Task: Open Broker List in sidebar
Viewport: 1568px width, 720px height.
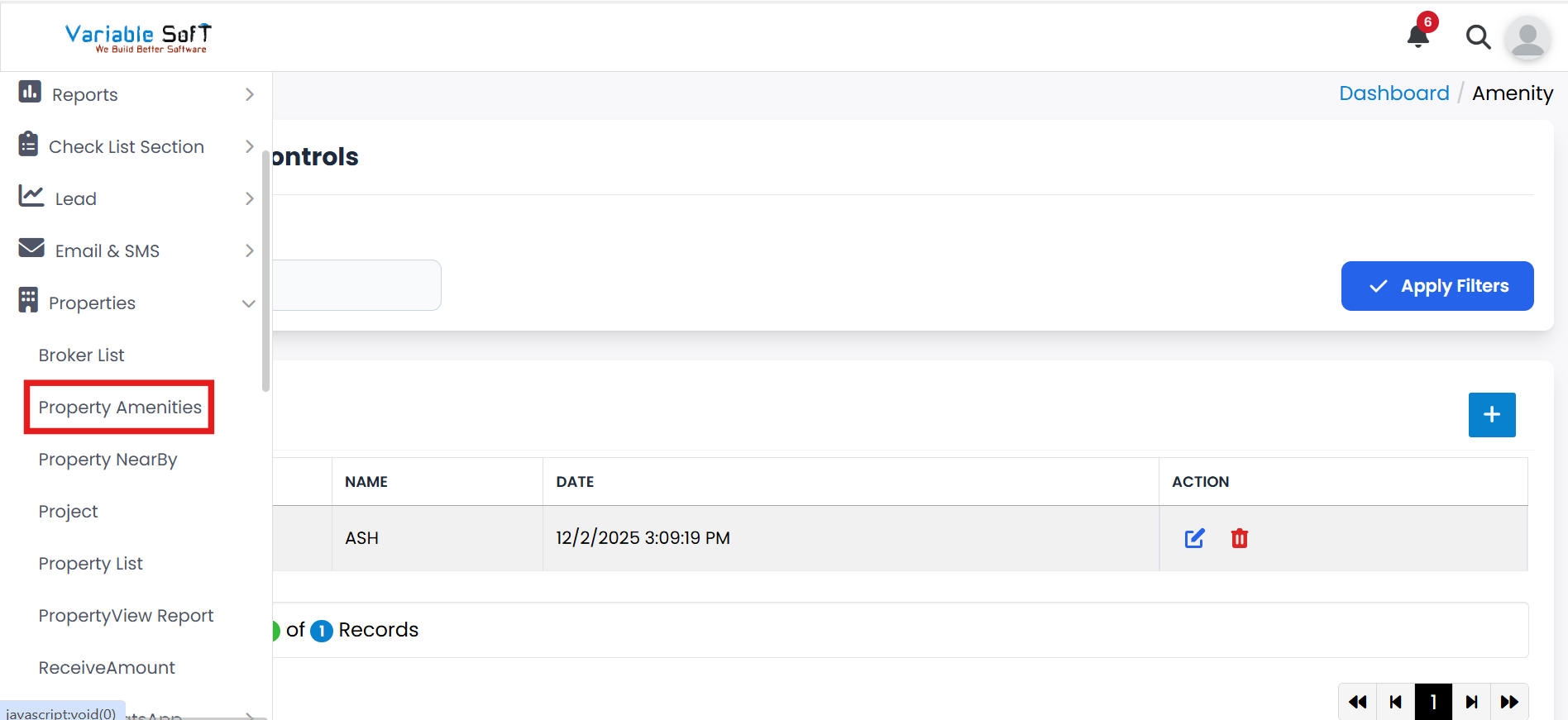Action: 81,355
